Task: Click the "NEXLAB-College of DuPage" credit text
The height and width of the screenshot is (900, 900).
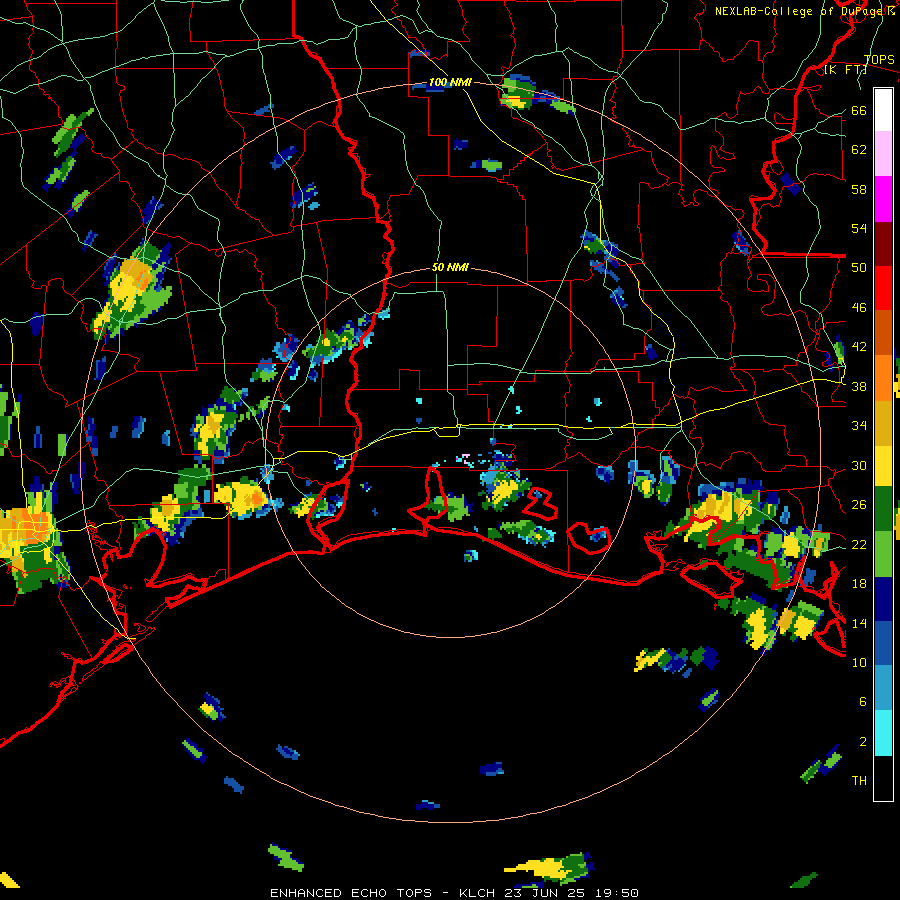Action: [x=800, y=11]
